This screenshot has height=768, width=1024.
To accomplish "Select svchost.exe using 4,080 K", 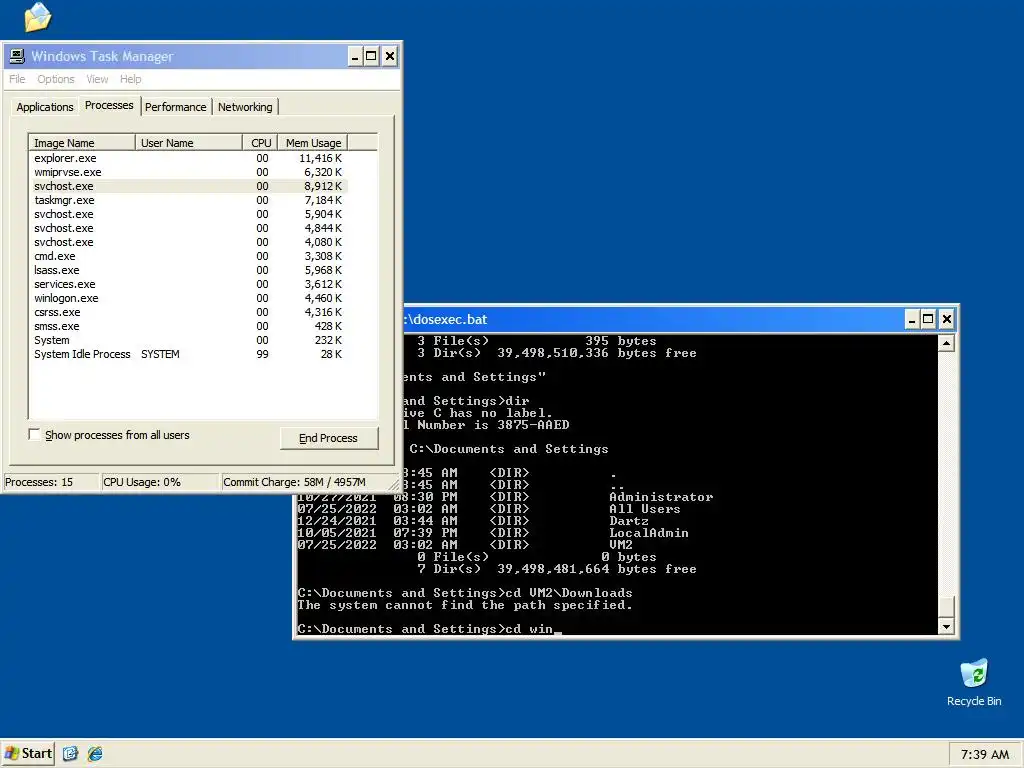I will [x=188, y=242].
